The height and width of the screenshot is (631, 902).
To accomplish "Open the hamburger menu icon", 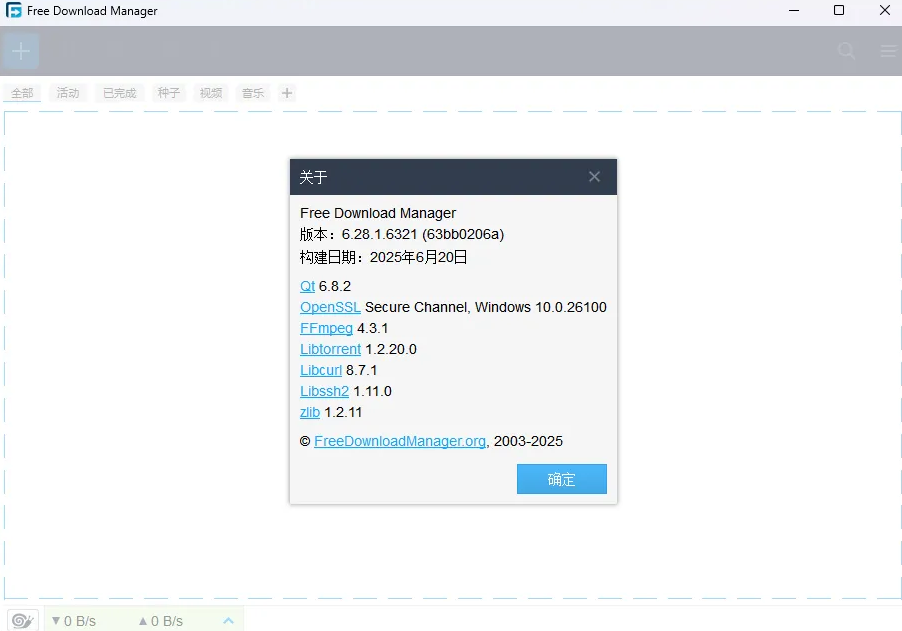I will click(887, 50).
